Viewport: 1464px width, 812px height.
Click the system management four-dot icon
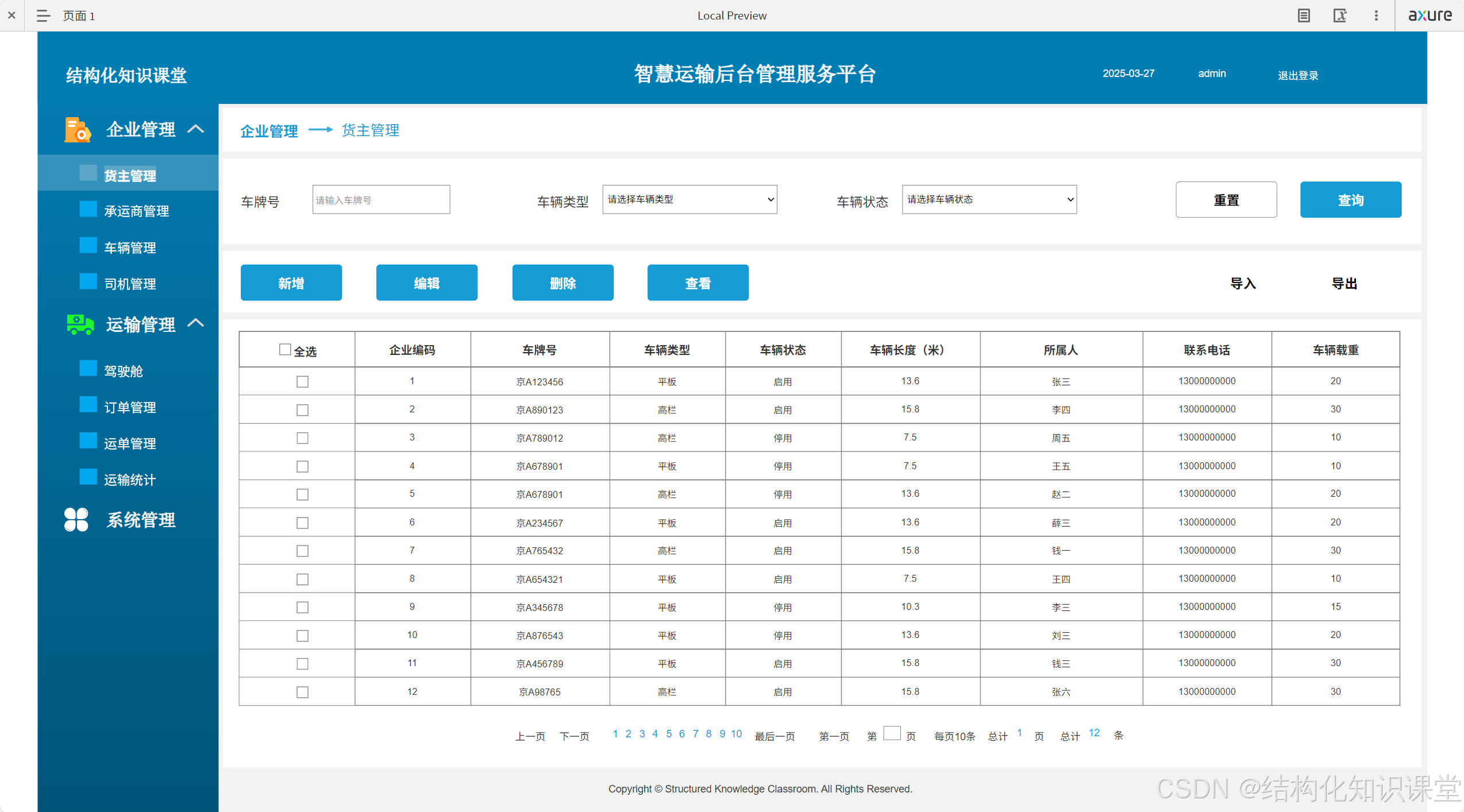click(x=76, y=520)
